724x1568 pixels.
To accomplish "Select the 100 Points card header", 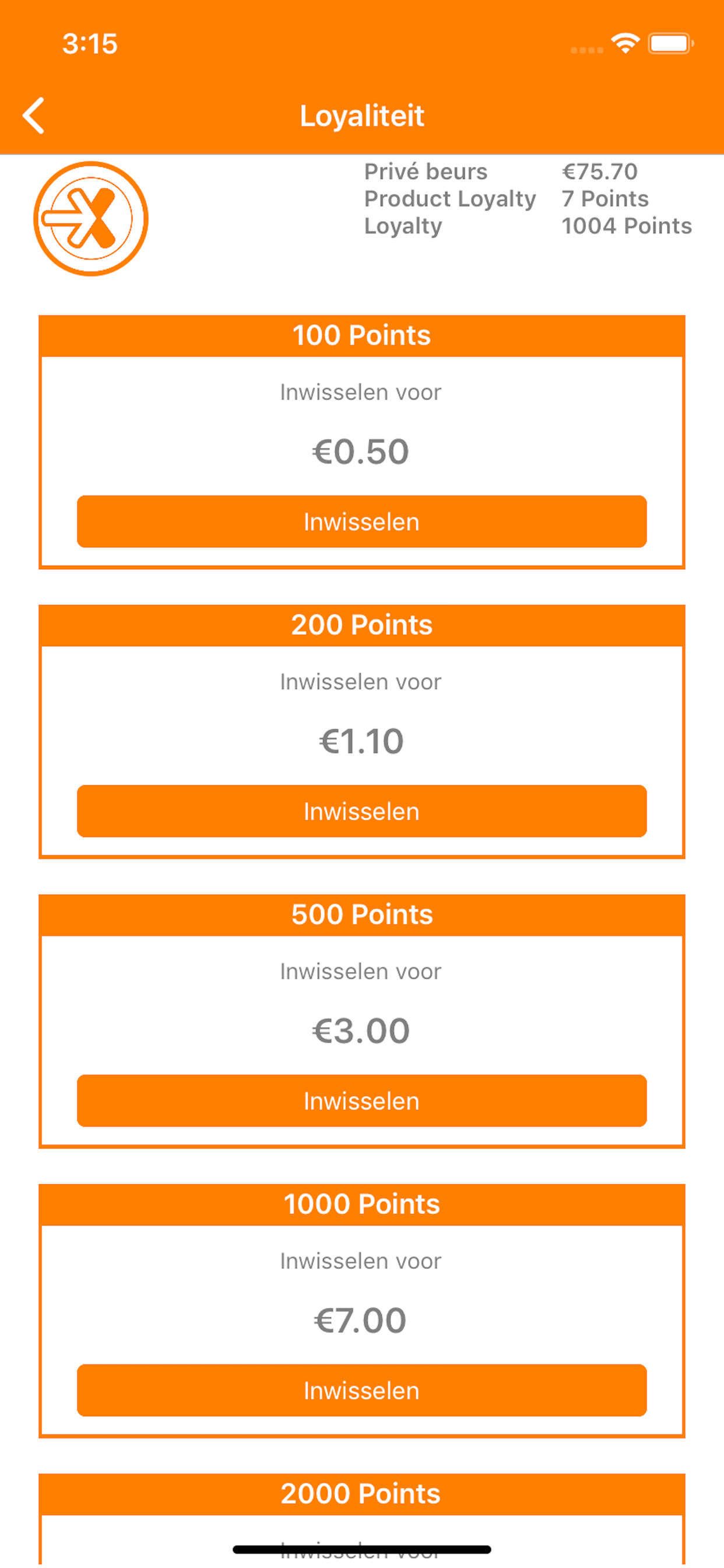I will click(x=361, y=335).
